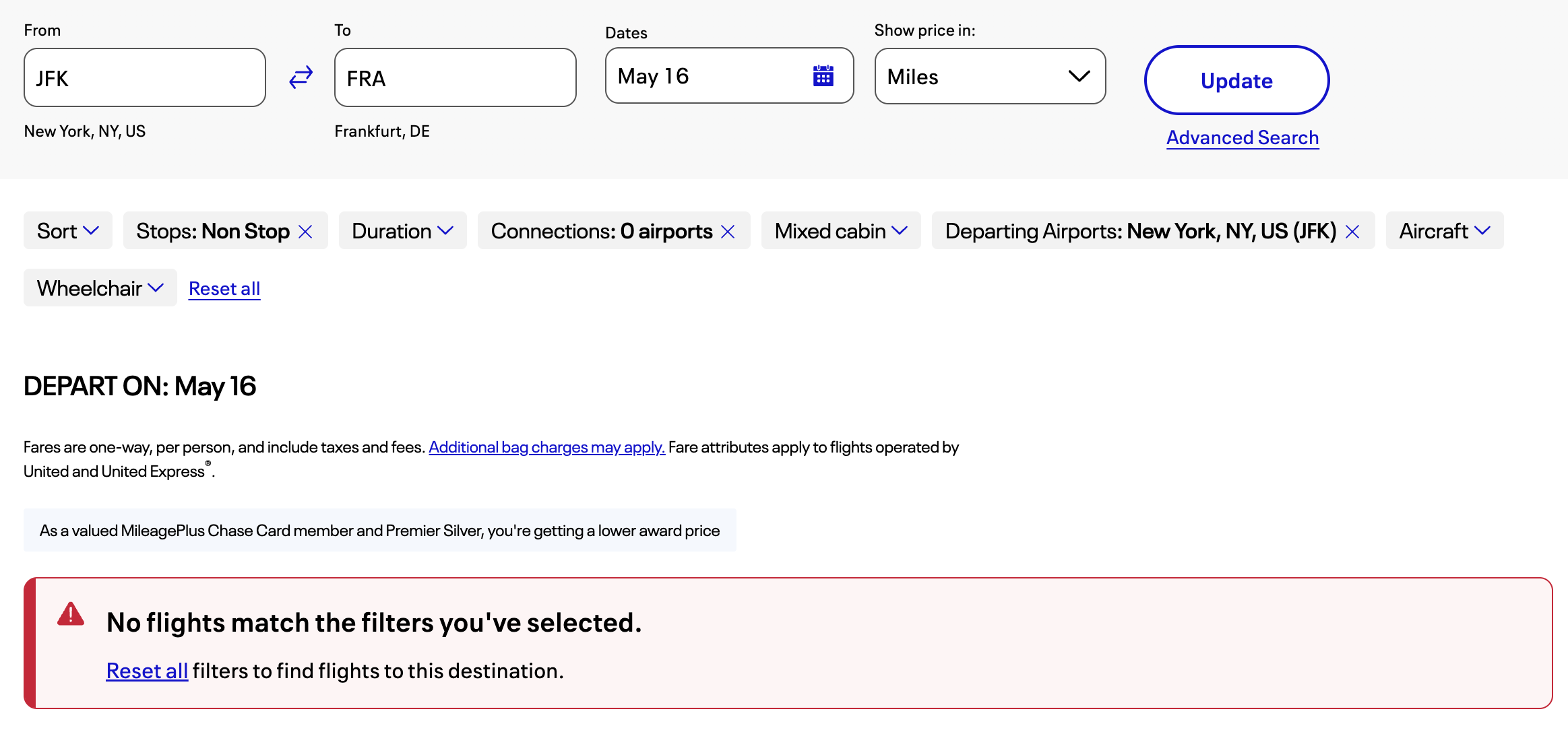Screen dimensions: 1568x730
Task: Click the red warning triangle icon
Action: (71, 614)
